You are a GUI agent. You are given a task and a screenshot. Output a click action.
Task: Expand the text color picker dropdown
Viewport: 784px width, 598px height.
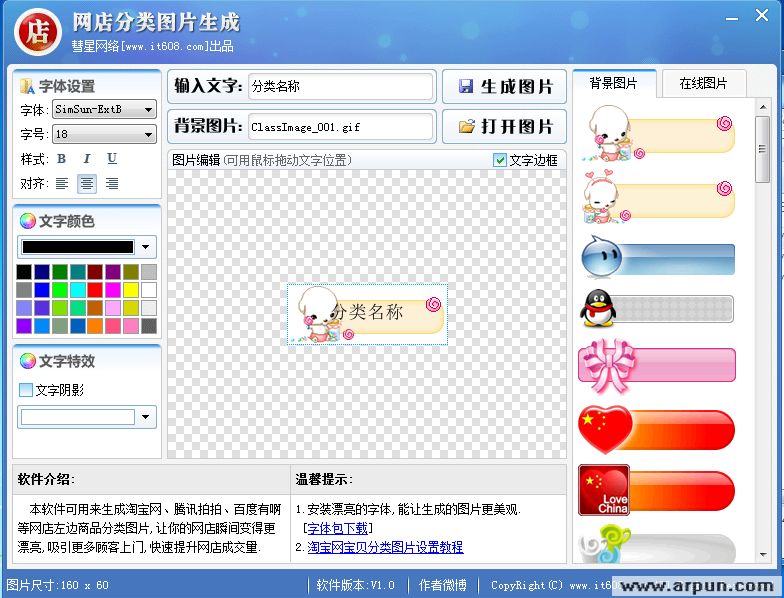pos(146,246)
